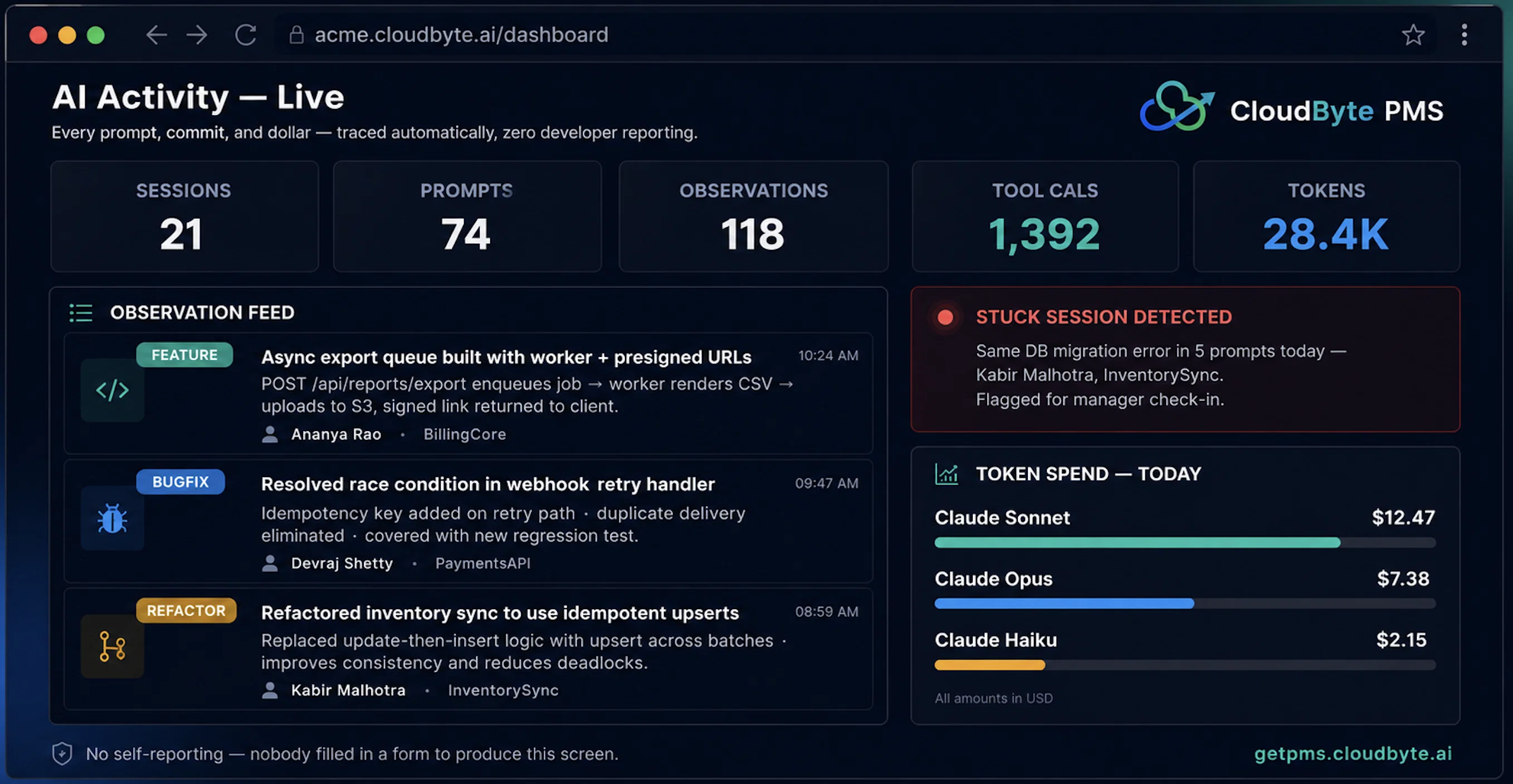Open 'Refactored inventory sync' observation title
This screenshot has height=784, width=1513.
click(500, 612)
